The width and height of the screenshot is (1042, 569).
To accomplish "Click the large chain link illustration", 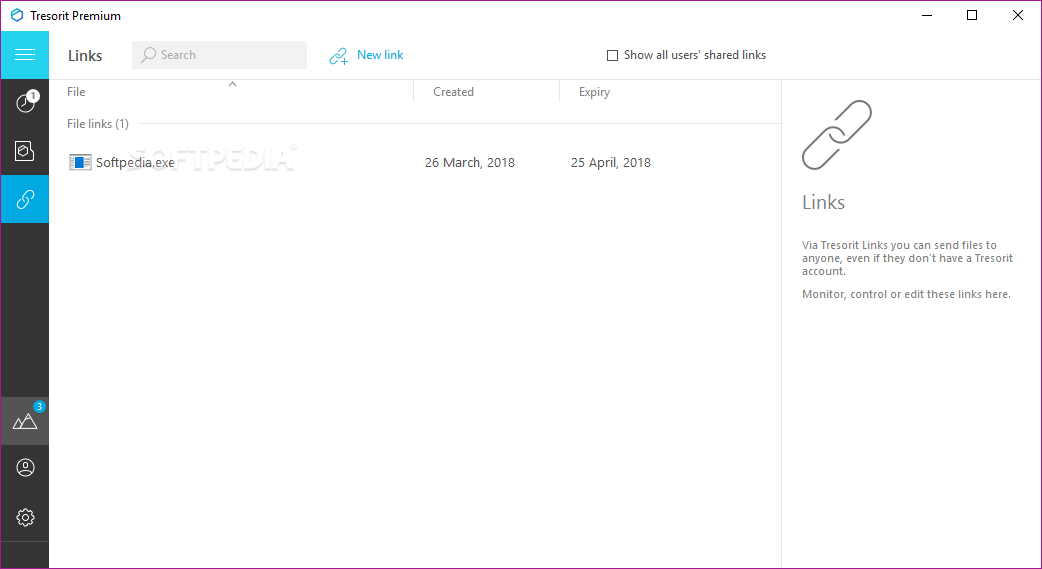I will (x=837, y=135).
